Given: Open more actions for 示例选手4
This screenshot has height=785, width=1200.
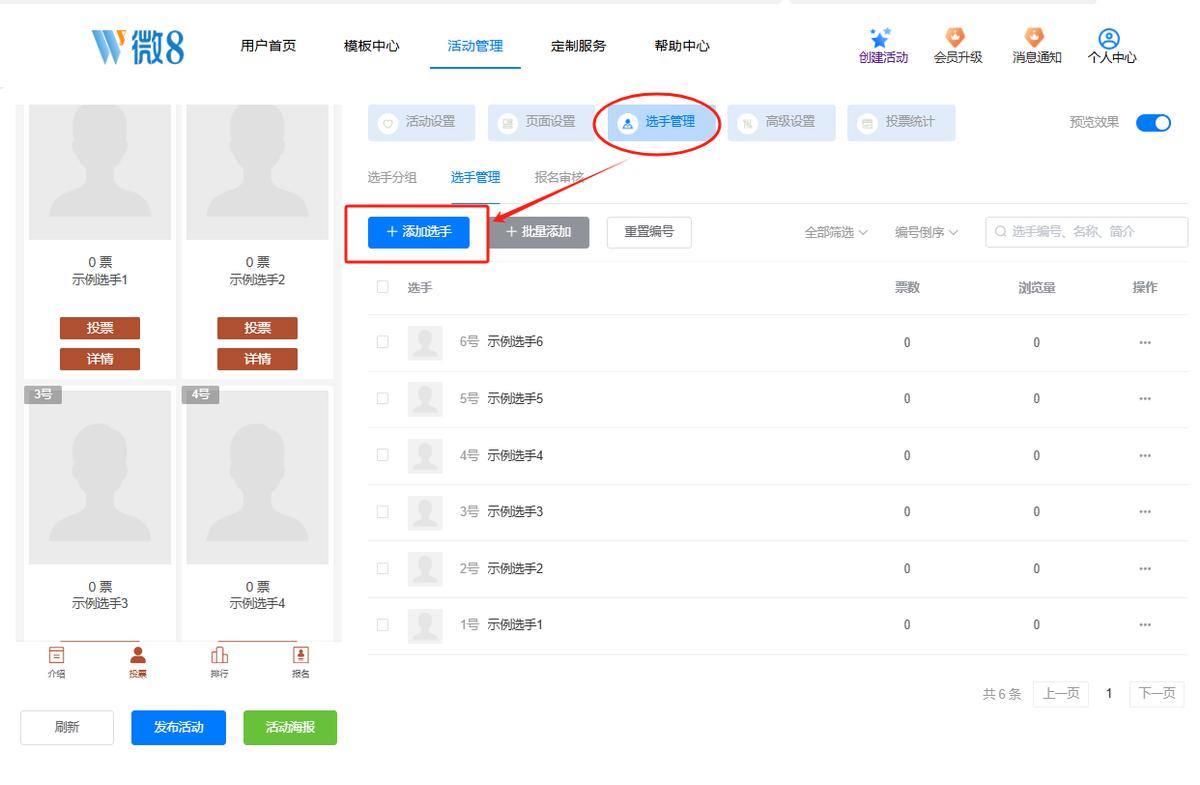Looking at the screenshot, I should coord(1145,456).
